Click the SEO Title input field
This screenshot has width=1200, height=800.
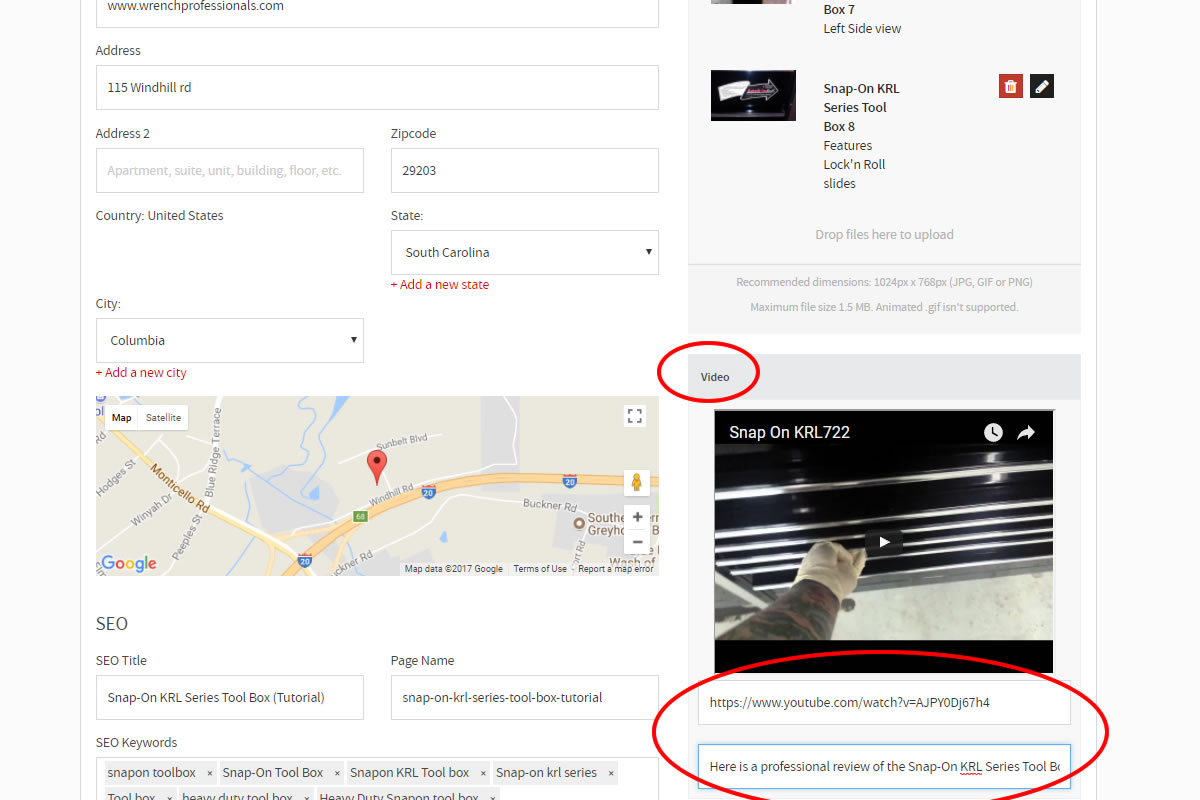click(x=230, y=697)
